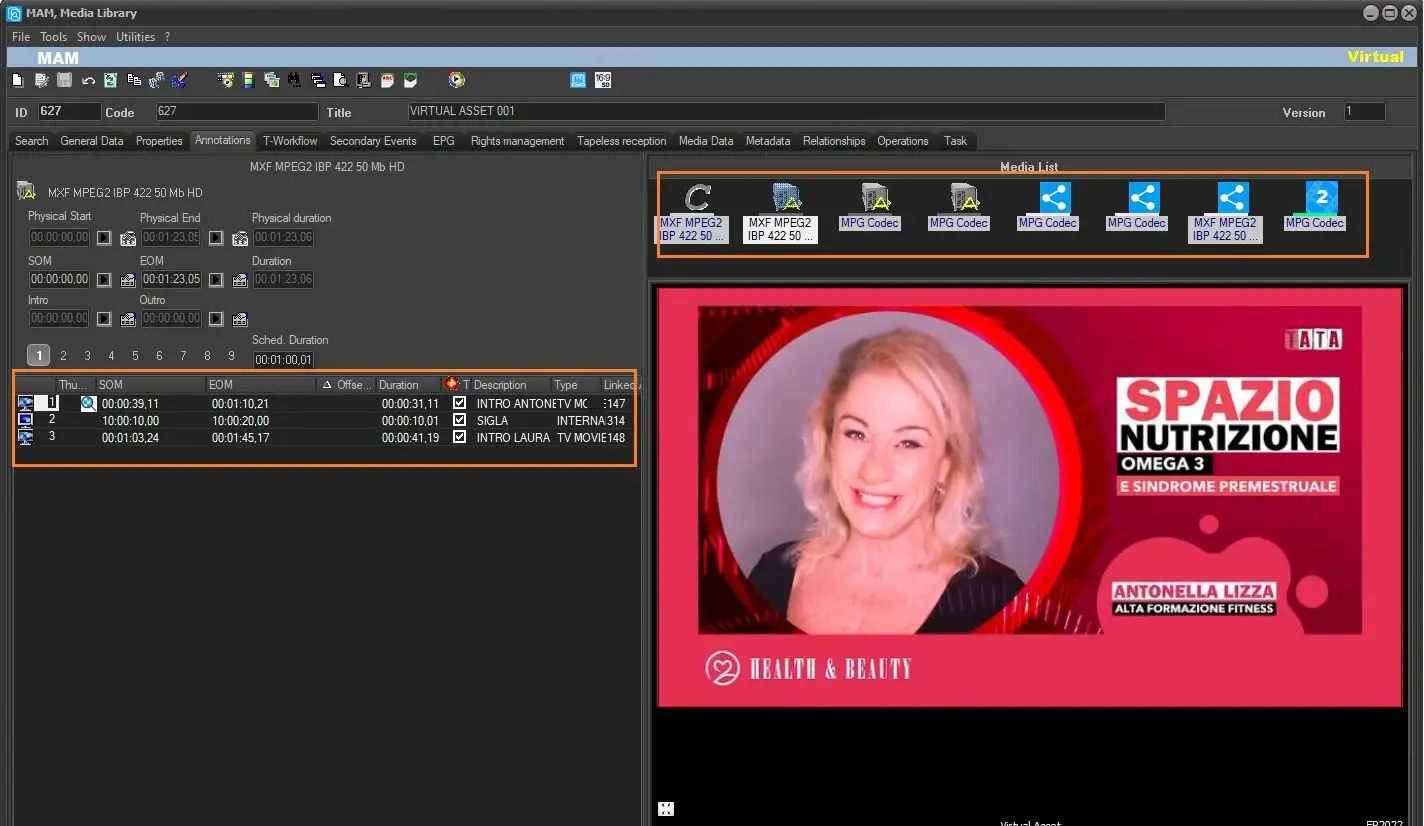Toggle the checkbox for the SIGLA row
The height and width of the screenshot is (826, 1424).
[x=459, y=421]
